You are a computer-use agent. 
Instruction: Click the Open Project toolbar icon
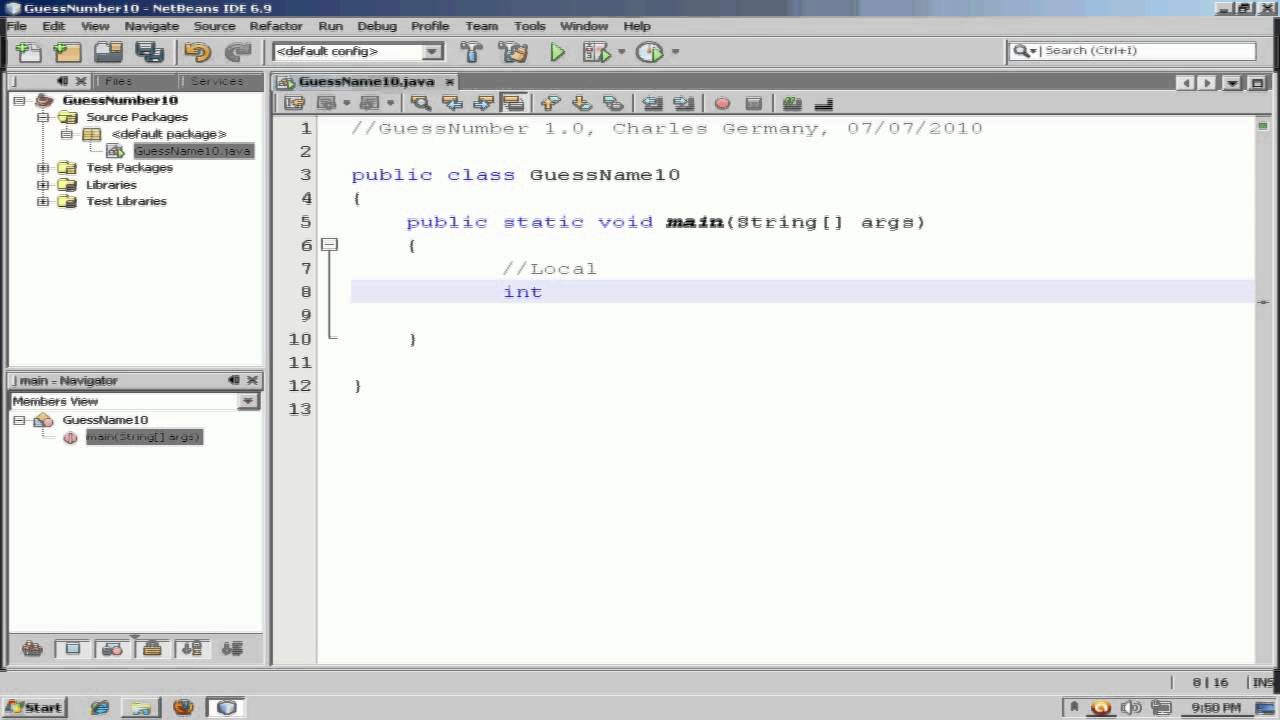tap(108, 52)
